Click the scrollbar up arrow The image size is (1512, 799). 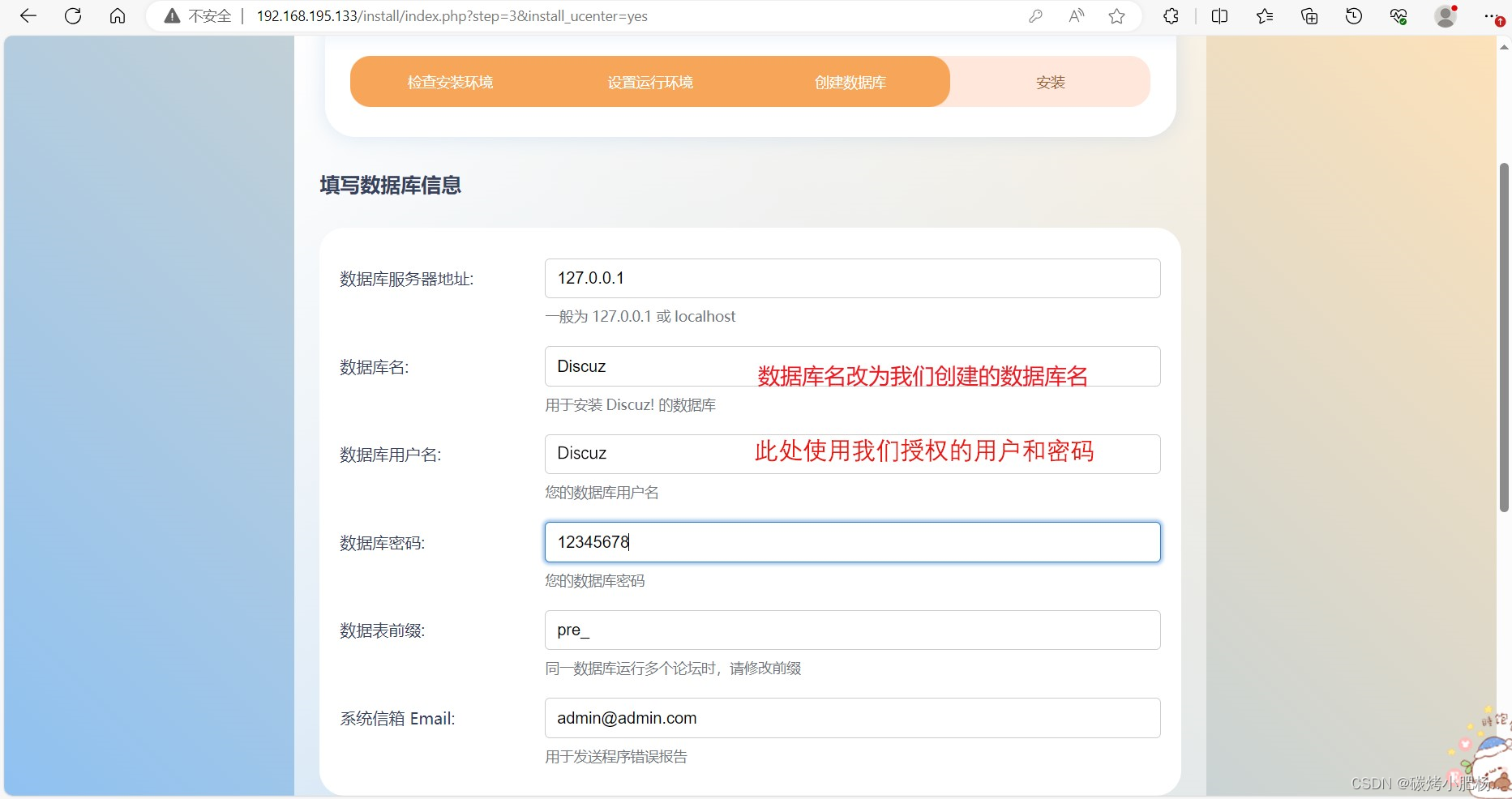click(x=1504, y=47)
